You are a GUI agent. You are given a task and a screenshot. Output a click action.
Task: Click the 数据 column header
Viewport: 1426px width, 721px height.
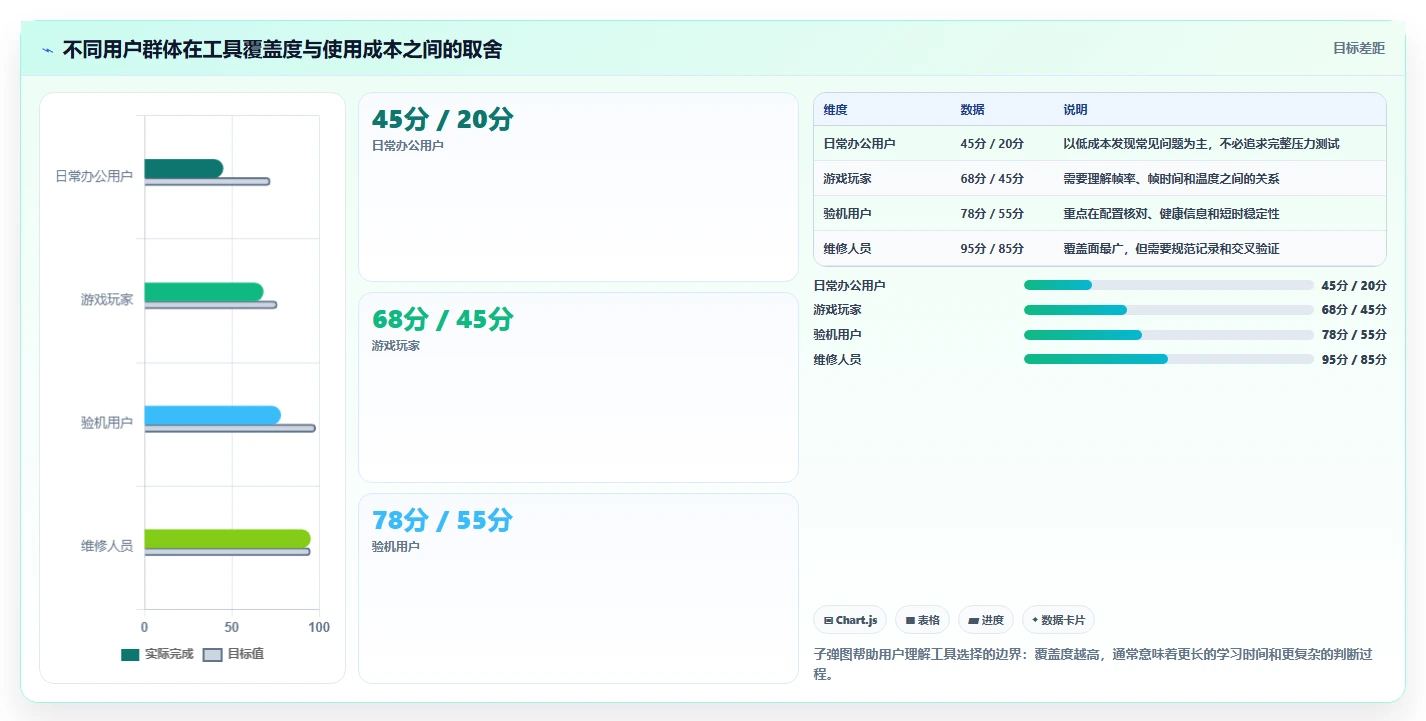tap(972, 110)
